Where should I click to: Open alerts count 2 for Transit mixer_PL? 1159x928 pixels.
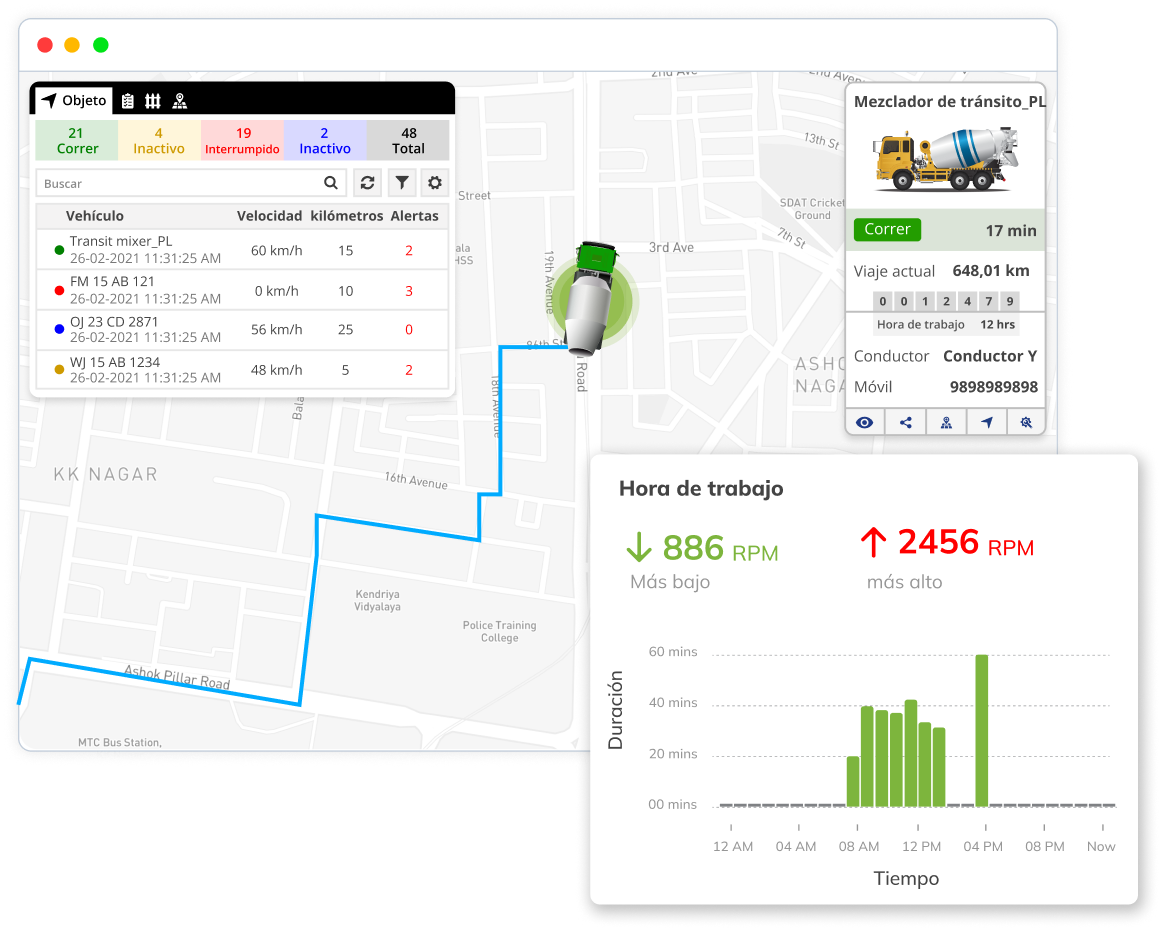[x=409, y=251]
